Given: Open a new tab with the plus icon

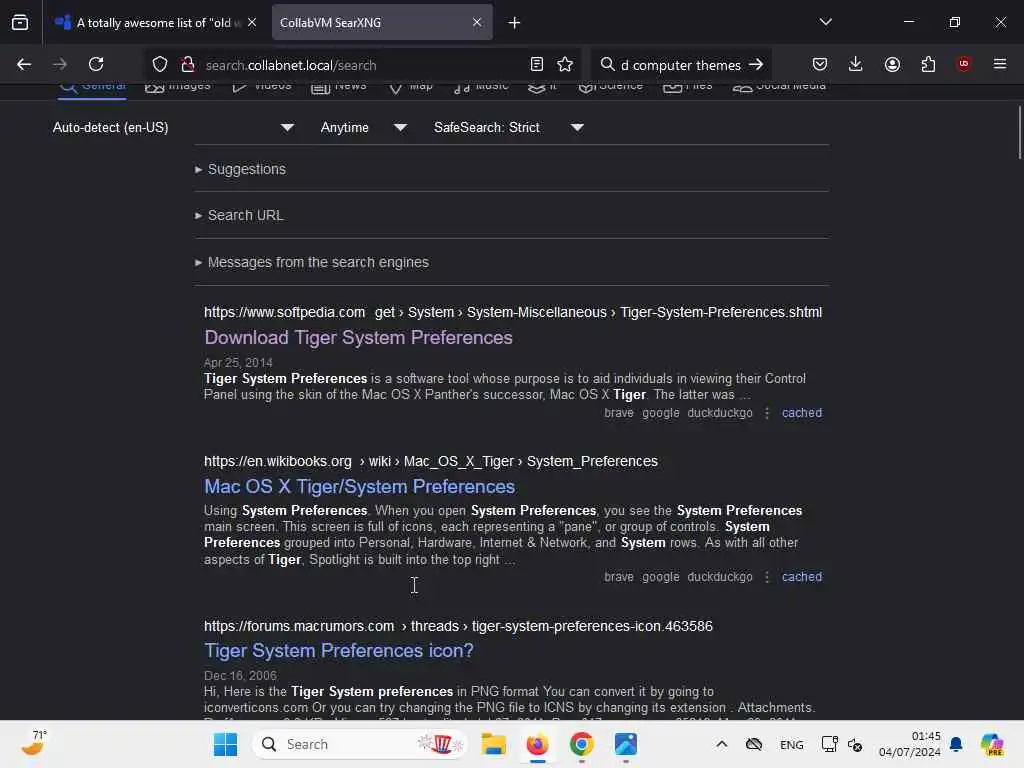Looking at the screenshot, I should tap(514, 23).
